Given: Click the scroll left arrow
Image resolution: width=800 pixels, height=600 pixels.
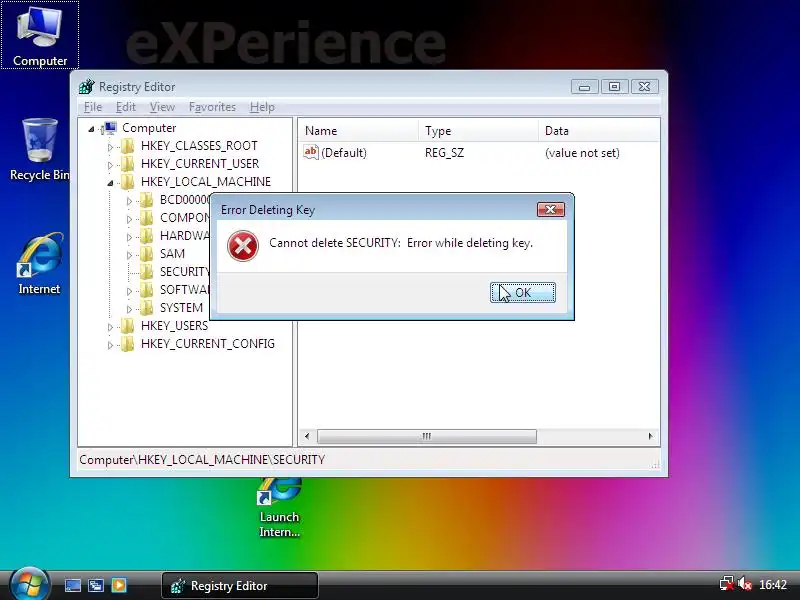Looking at the screenshot, I should click(x=307, y=436).
